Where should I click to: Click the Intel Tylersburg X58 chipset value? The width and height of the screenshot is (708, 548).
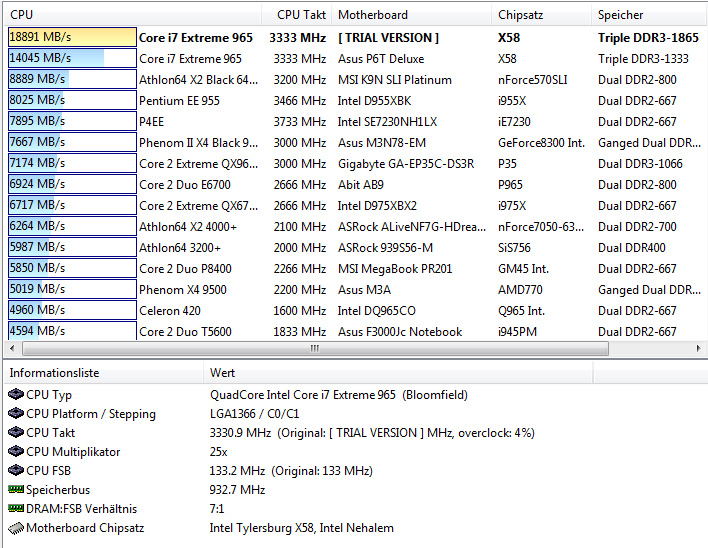[x=302, y=528]
